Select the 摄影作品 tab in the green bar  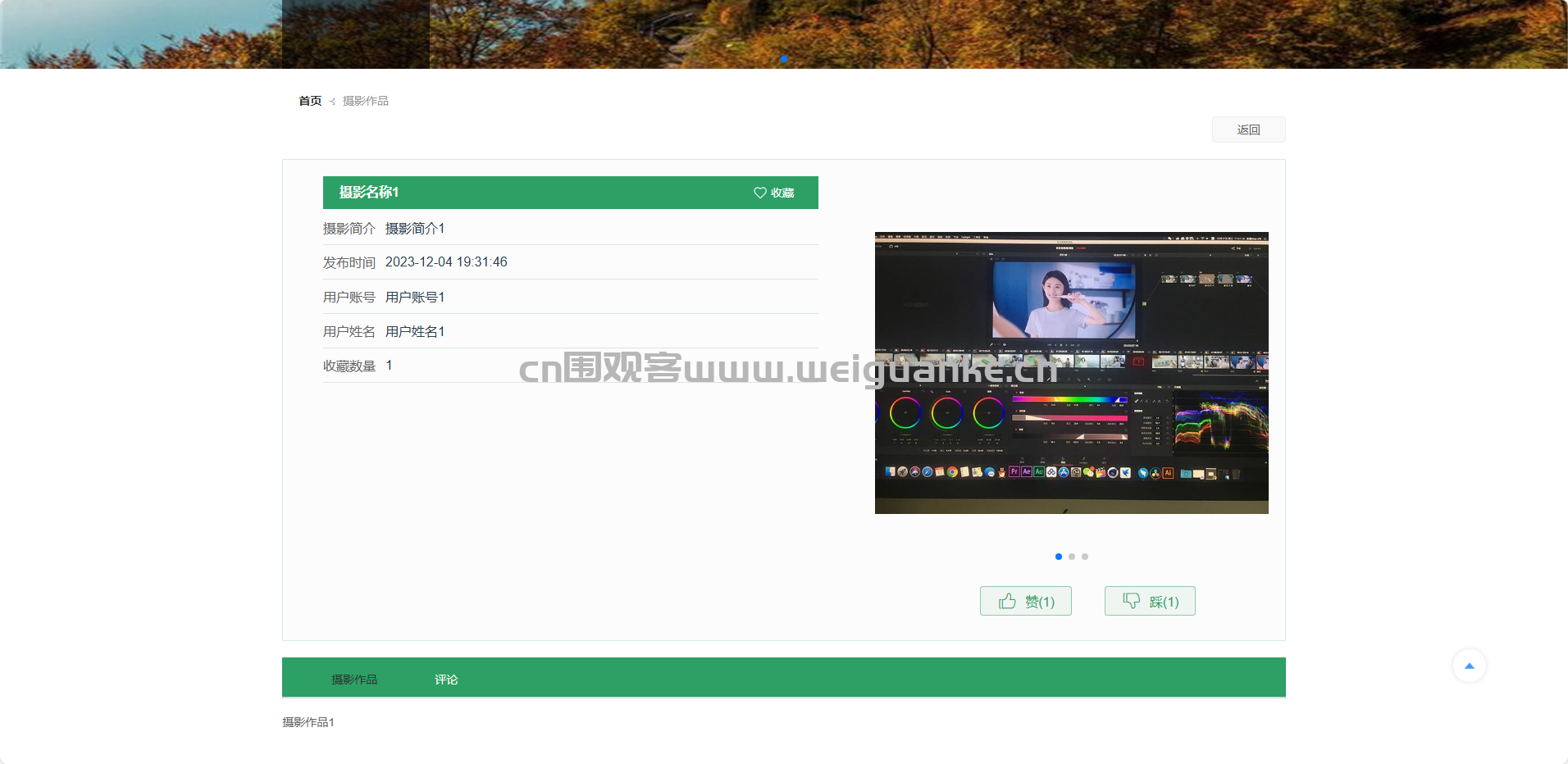click(354, 680)
